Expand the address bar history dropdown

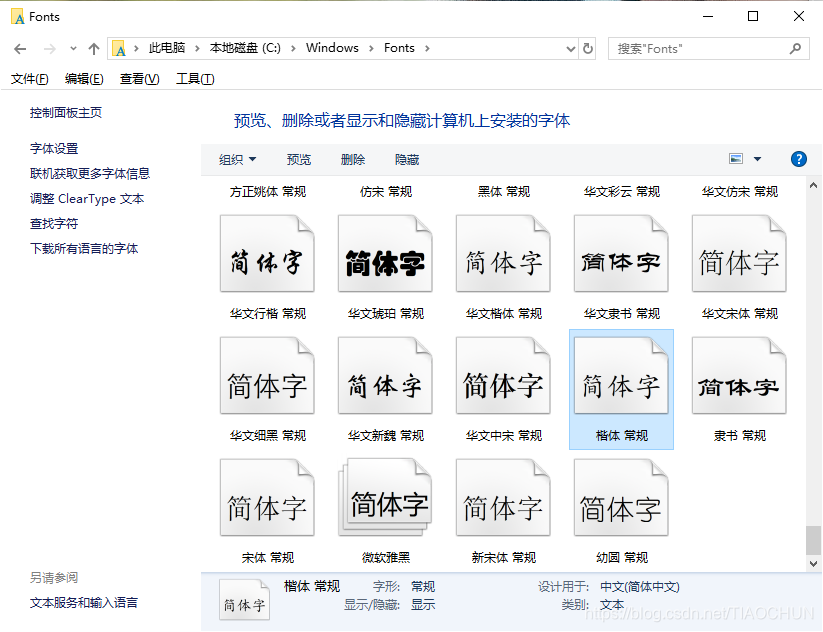(571, 49)
